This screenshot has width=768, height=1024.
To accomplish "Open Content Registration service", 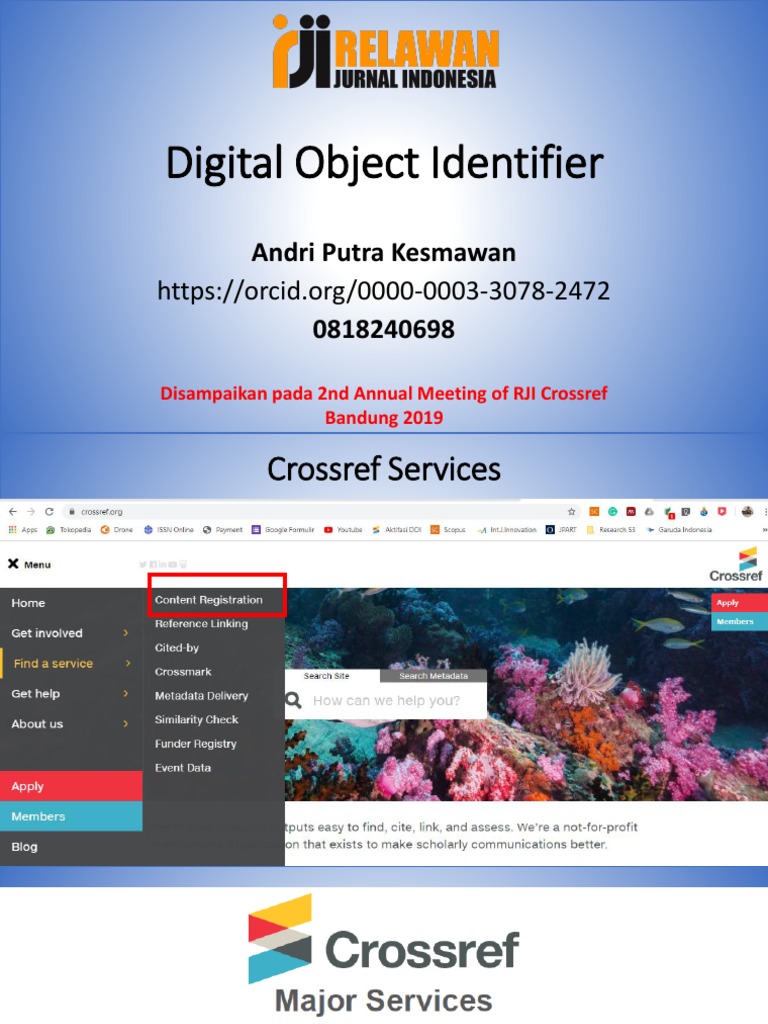I will (x=208, y=600).
